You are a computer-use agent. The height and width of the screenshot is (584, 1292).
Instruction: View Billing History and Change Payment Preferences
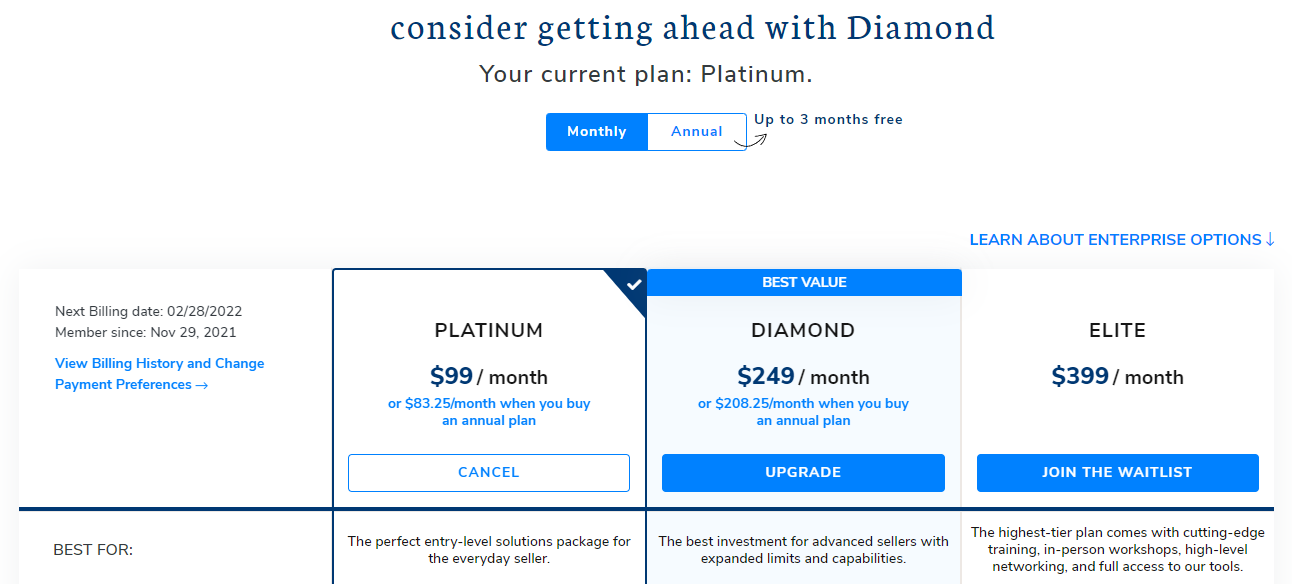[160, 374]
